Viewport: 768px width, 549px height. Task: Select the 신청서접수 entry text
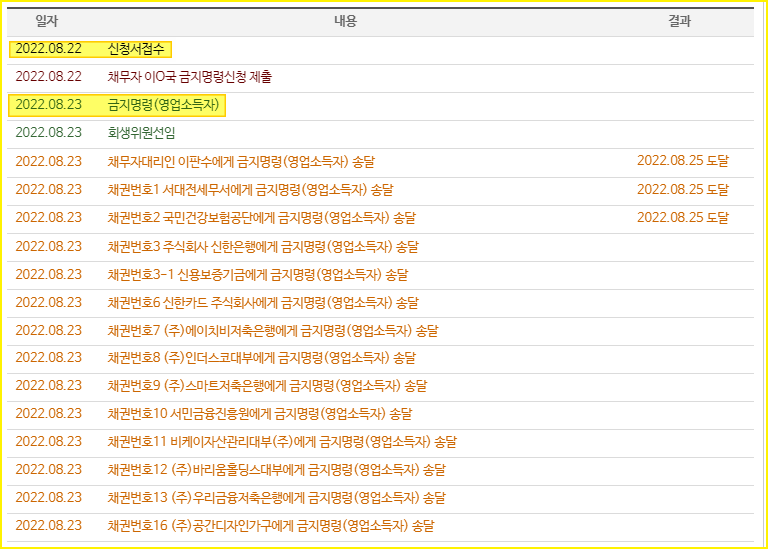(x=136, y=49)
